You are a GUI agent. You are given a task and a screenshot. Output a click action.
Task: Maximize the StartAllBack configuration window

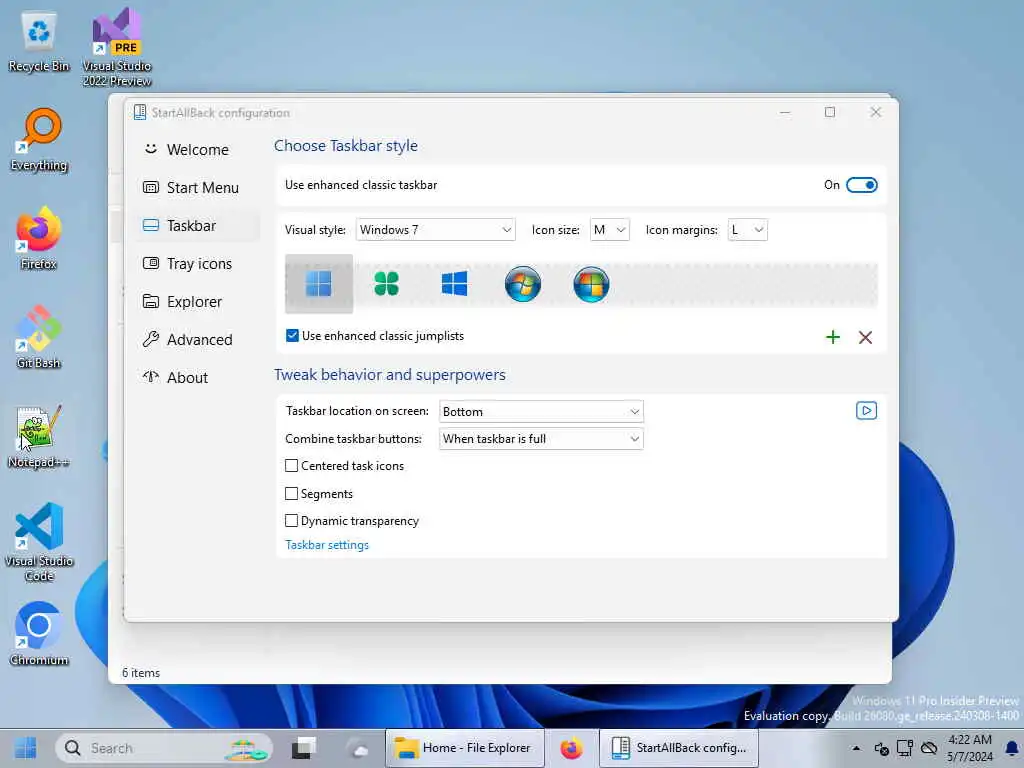[829, 112]
